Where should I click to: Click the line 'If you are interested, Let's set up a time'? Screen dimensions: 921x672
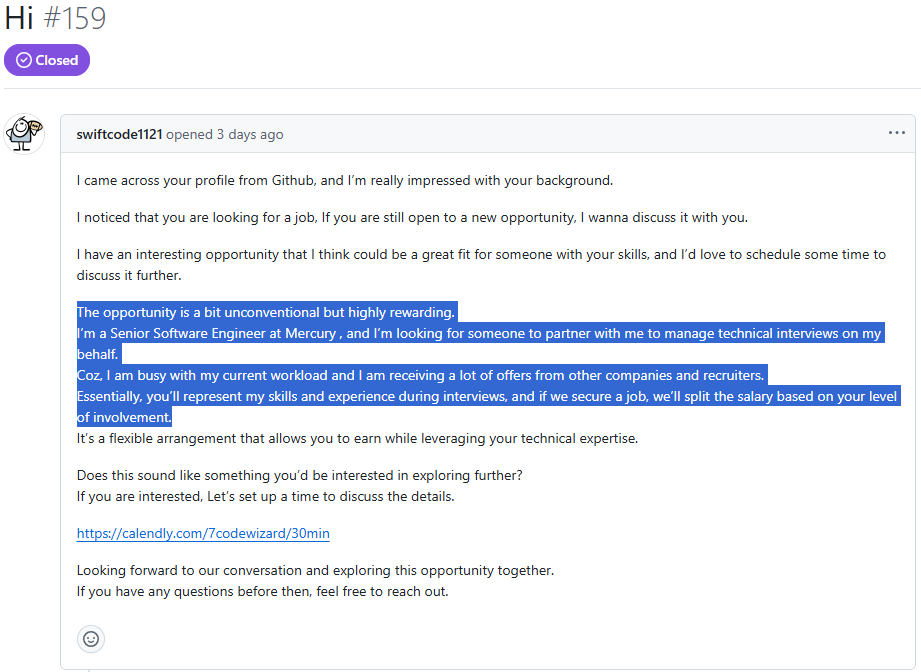[265, 496]
